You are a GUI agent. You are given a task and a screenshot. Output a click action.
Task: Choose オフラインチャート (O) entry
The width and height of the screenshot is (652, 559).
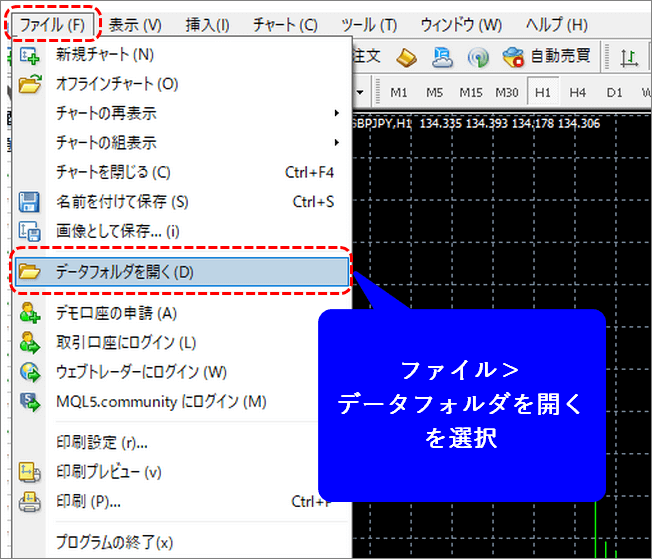coord(180,84)
